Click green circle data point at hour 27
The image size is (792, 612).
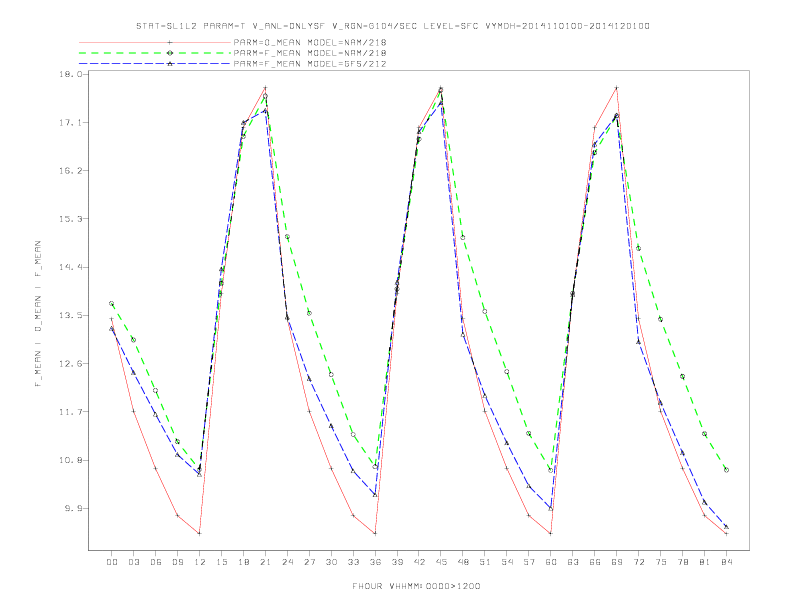pyautogui.click(x=309, y=313)
